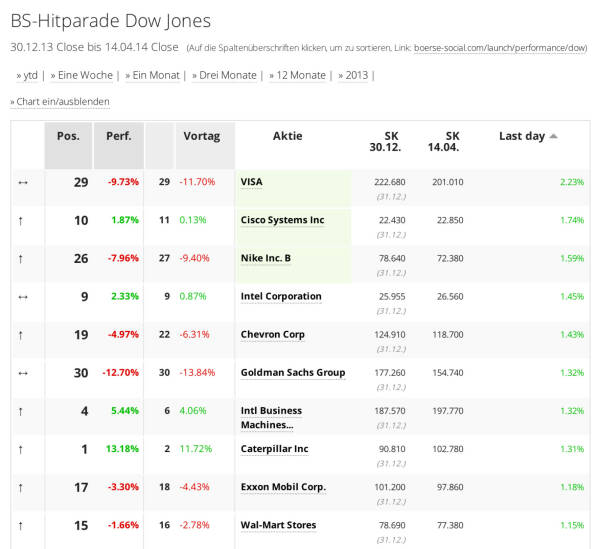Screen dimensions: 600x549
Task: Sort table by Perf. column header
Action: pyautogui.click(x=119, y=136)
